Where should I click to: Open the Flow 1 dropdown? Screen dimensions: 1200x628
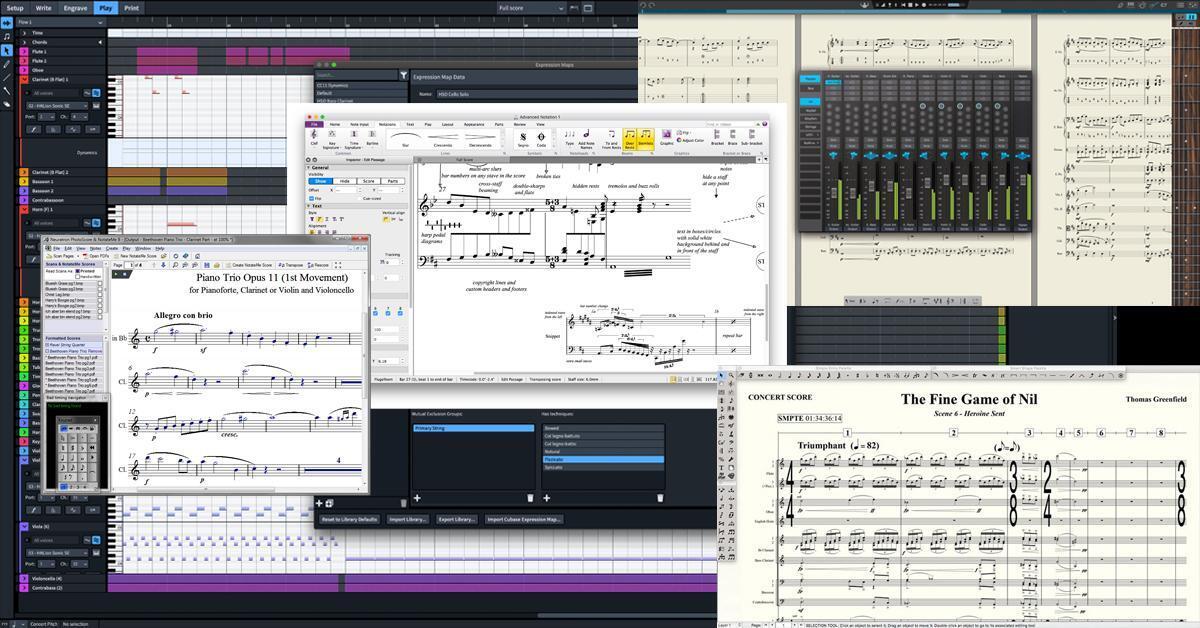(61, 21)
